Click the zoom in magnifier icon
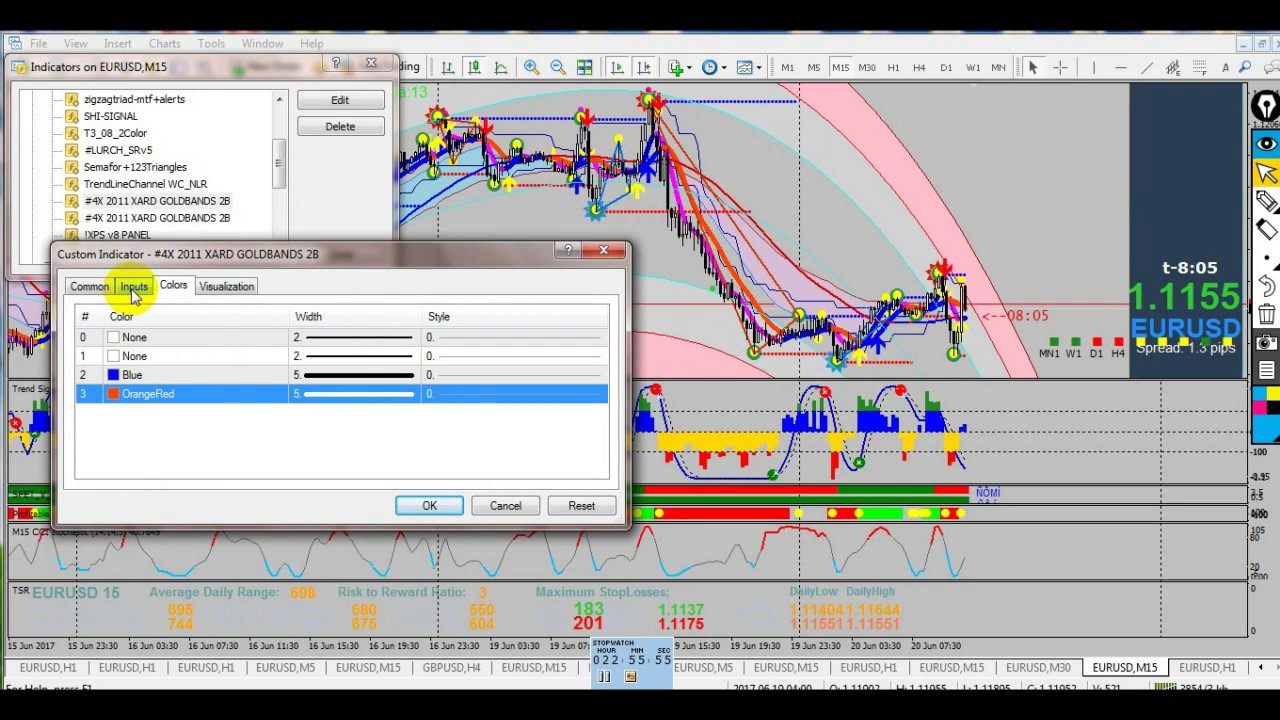Screen dimensions: 1280x720 pos(531,67)
